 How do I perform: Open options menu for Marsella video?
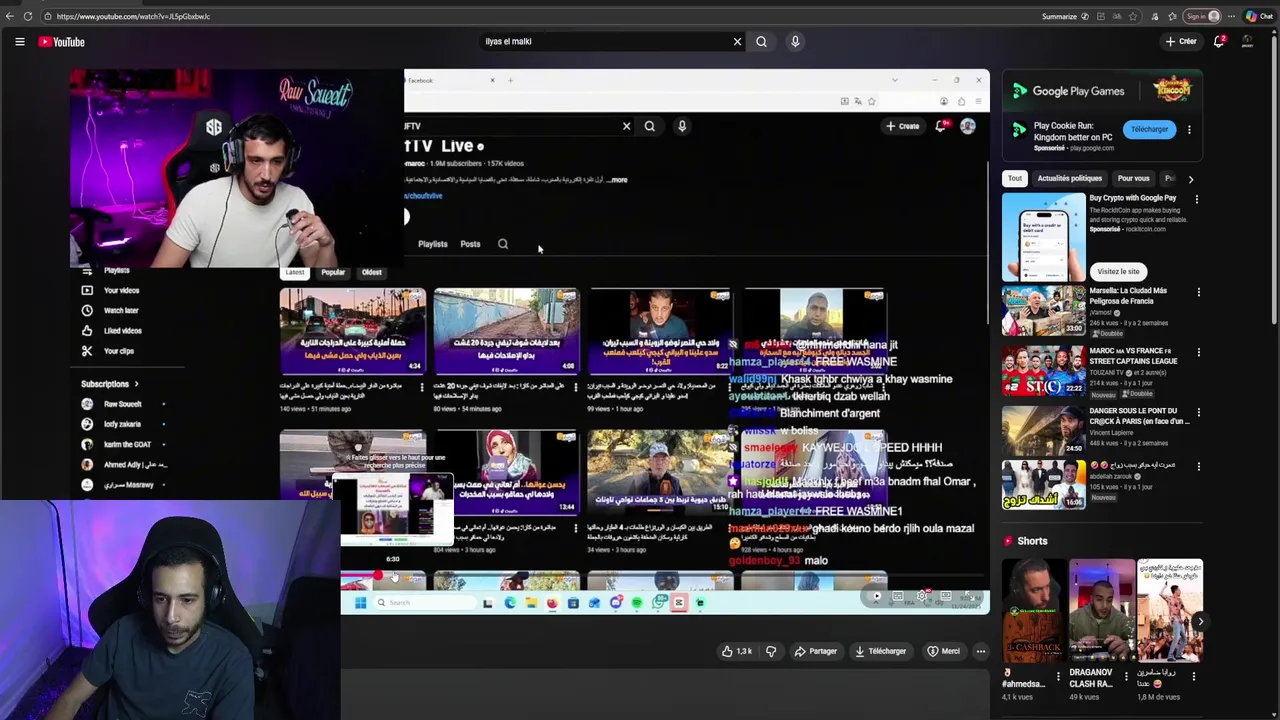click(x=1199, y=292)
